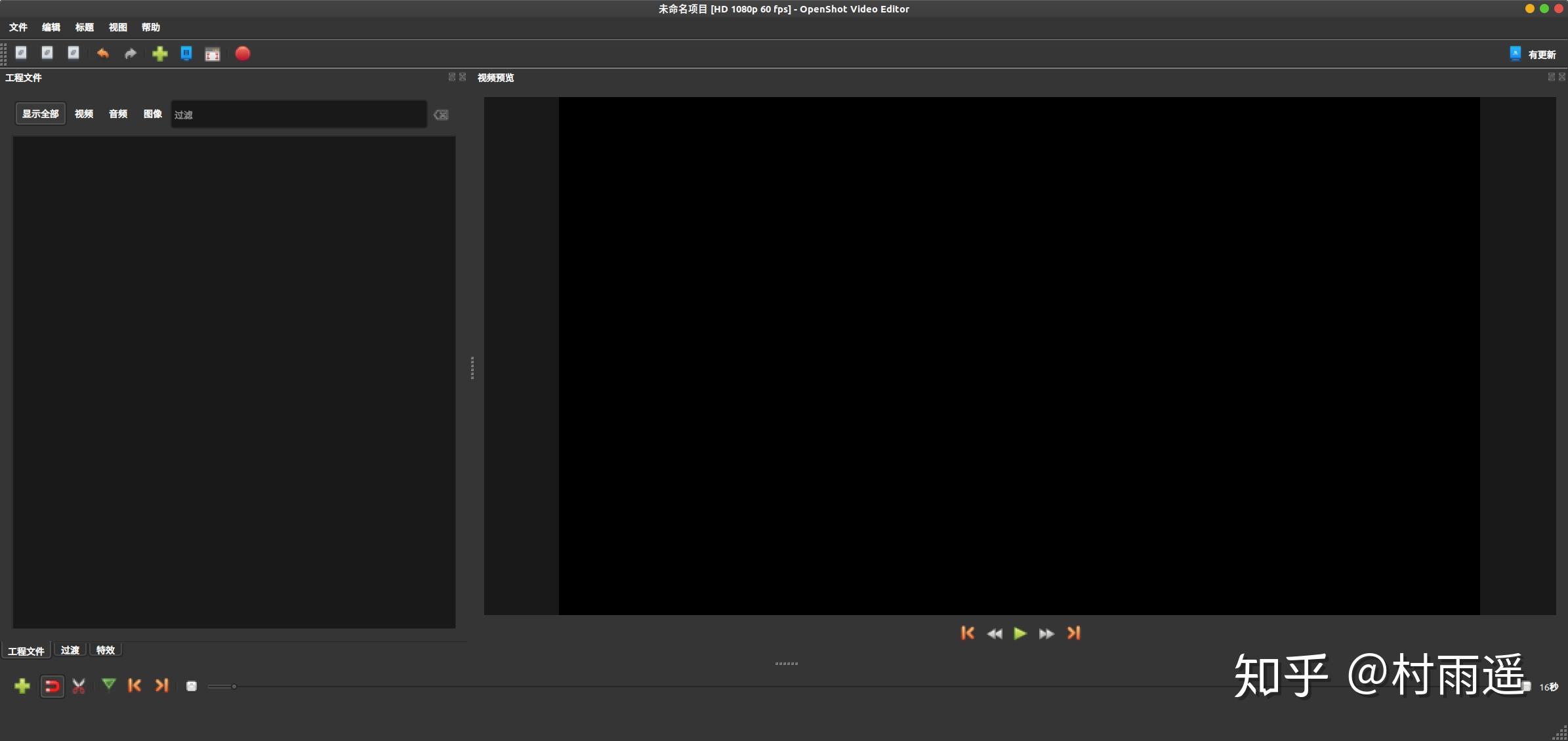Image resolution: width=1568 pixels, height=741 pixels.
Task: Select the 显示全部 filter button
Action: point(41,114)
